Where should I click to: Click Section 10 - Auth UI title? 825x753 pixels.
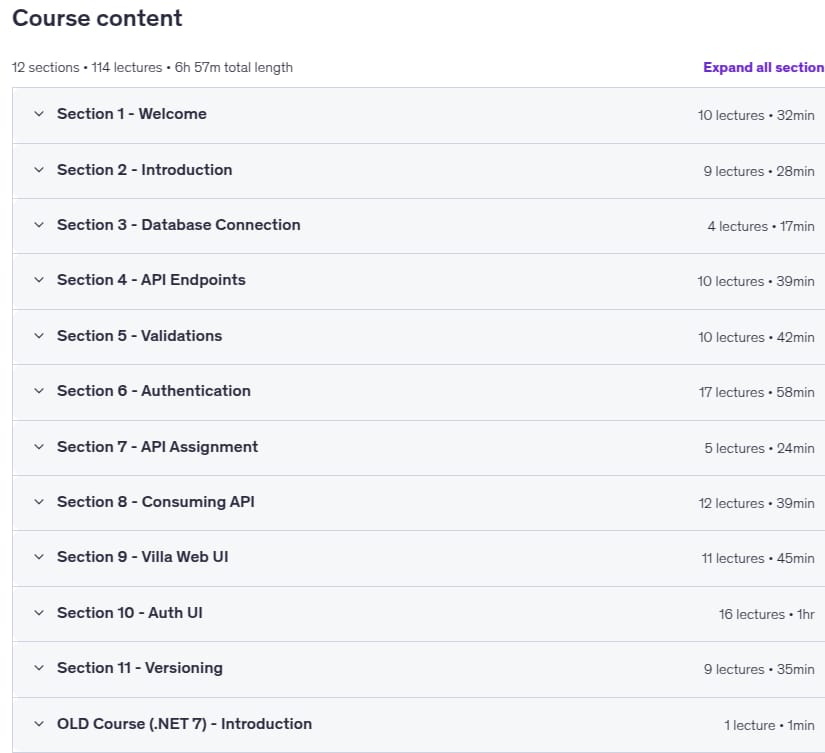[129, 613]
